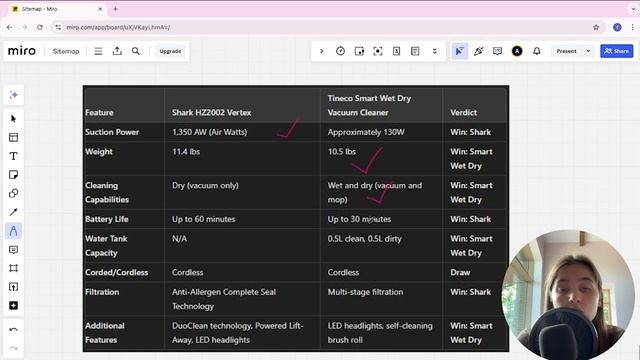
Task: Open the voting tool
Action: click(x=359, y=51)
